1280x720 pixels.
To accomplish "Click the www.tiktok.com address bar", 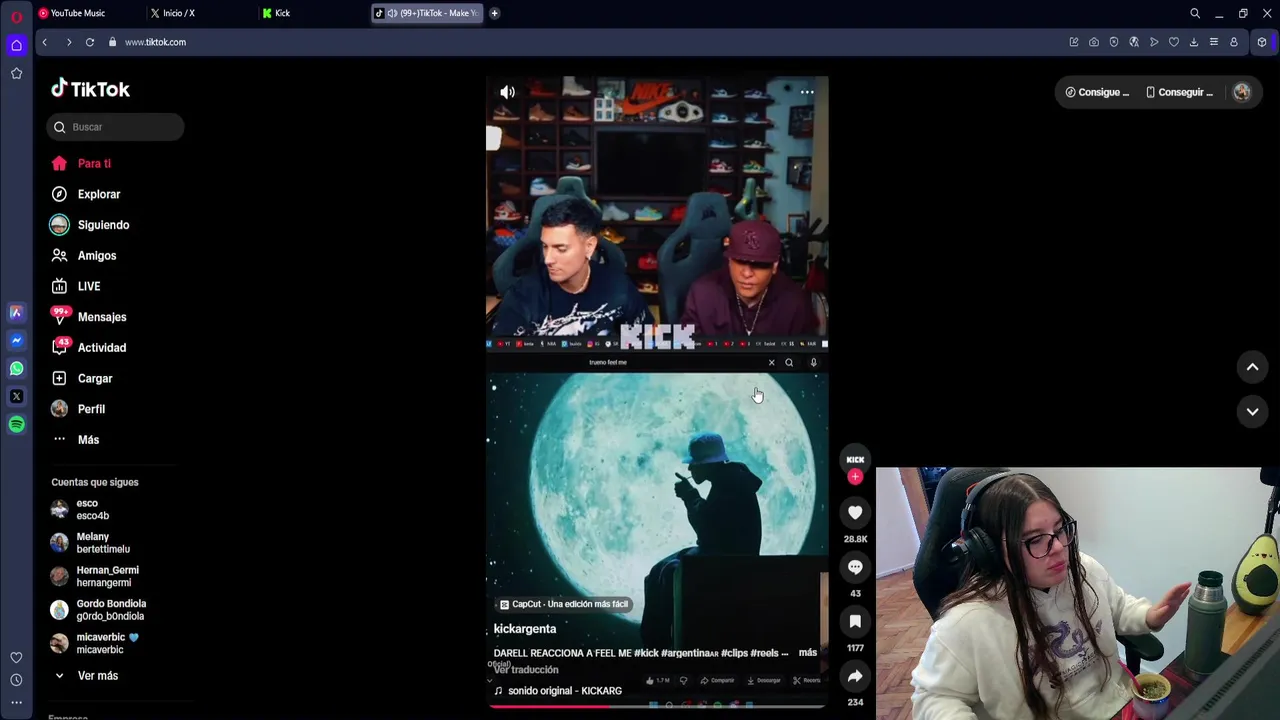I will pyautogui.click(x=155, y=42).
